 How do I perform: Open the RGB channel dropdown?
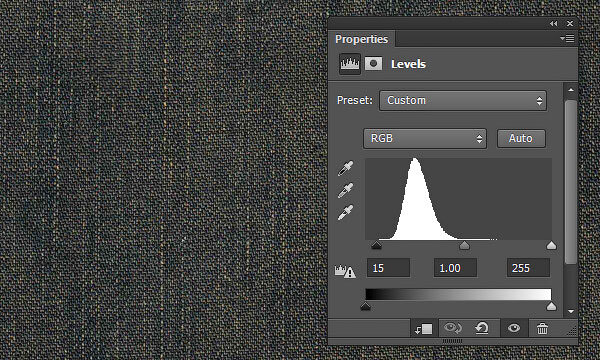tap(425, 138)
